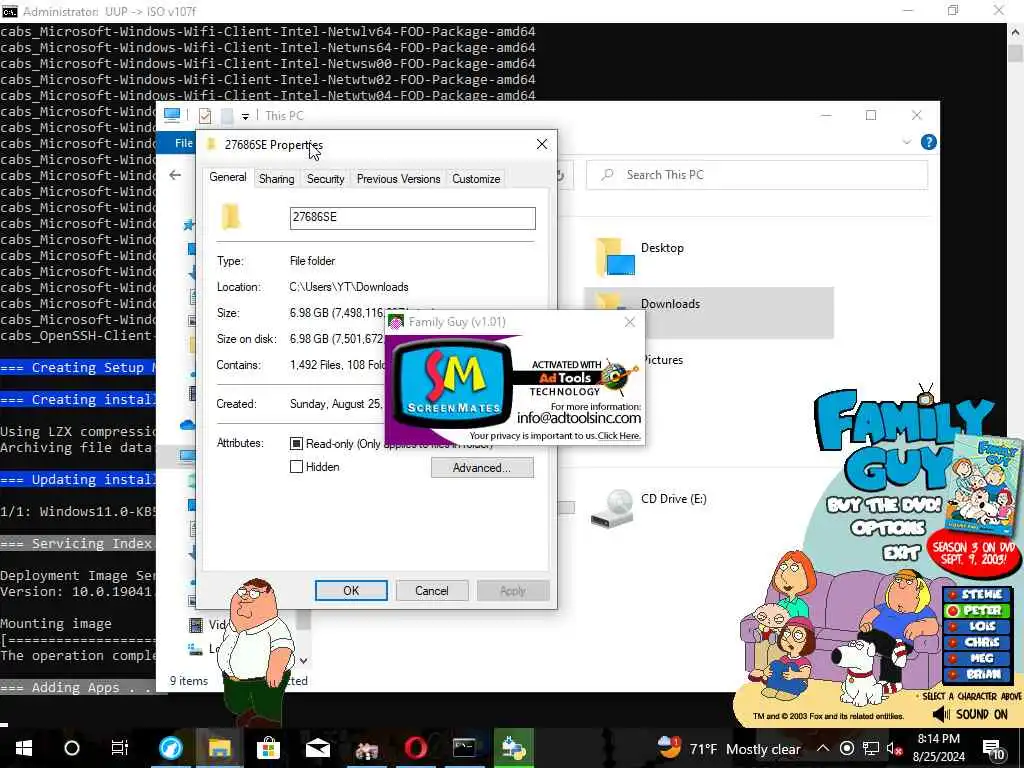Open the Explorer help question mark icon
Viewport: 1024px width, 768px height.
coord(928,142)
